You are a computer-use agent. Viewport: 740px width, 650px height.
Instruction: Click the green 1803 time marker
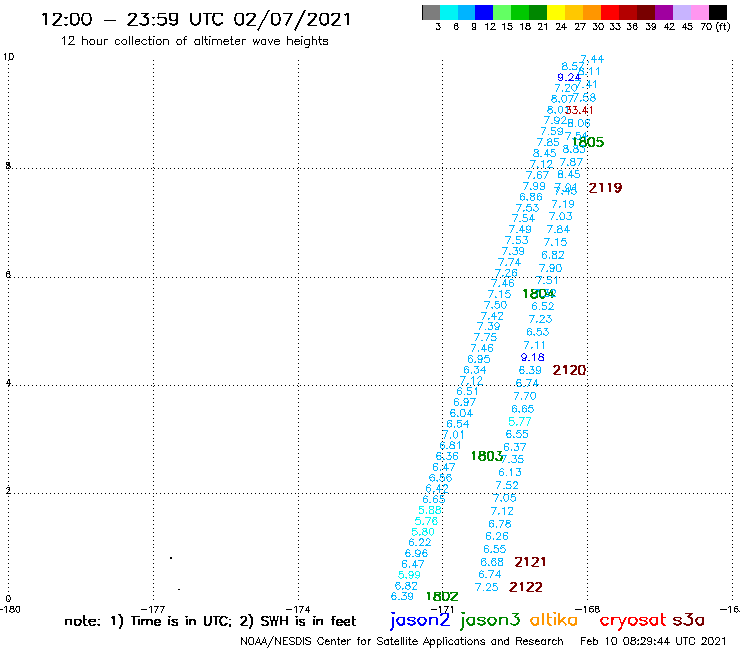click(487, 456)
